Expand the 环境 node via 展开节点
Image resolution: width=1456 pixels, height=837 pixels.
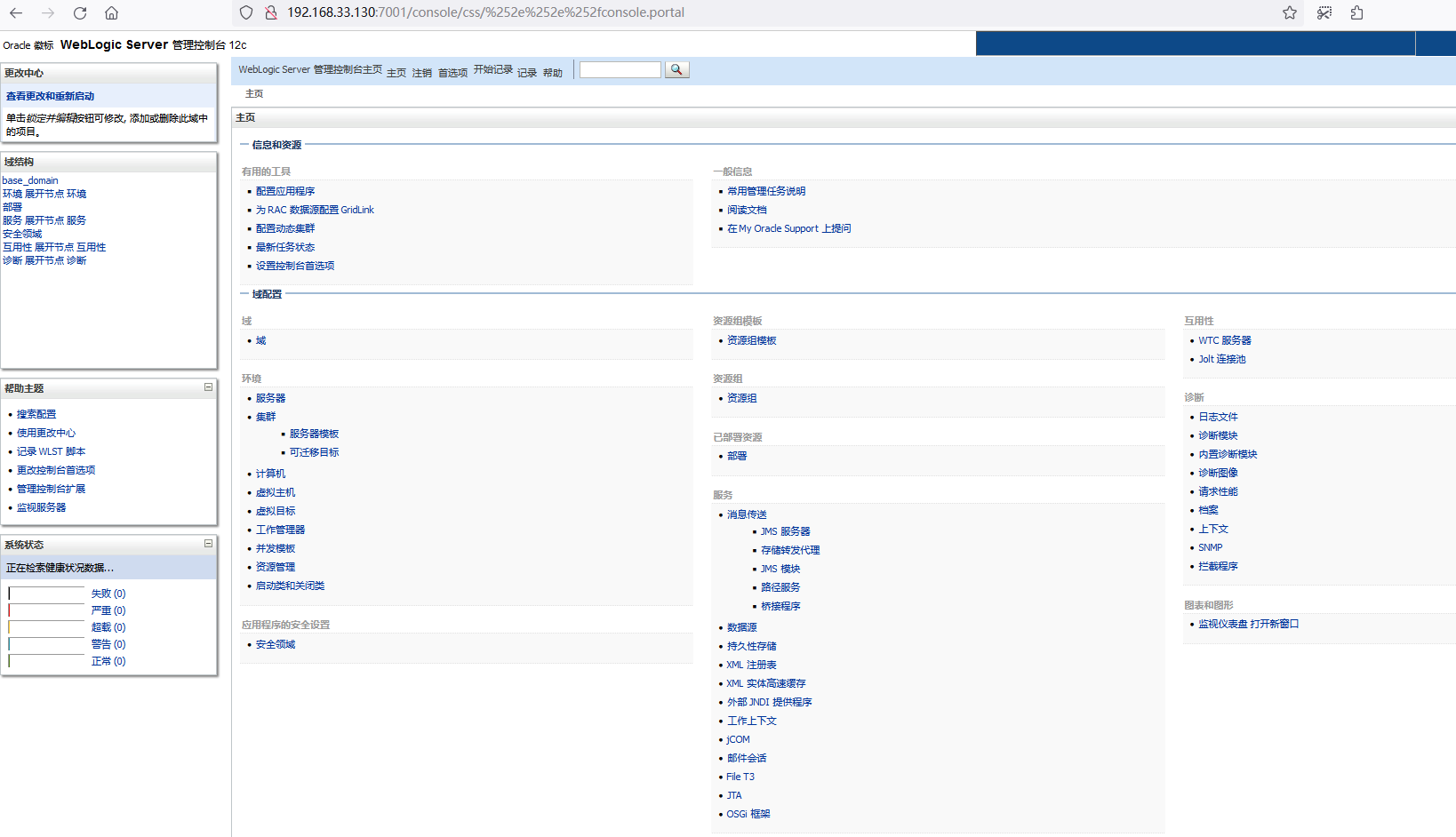(x=44, y=194)
